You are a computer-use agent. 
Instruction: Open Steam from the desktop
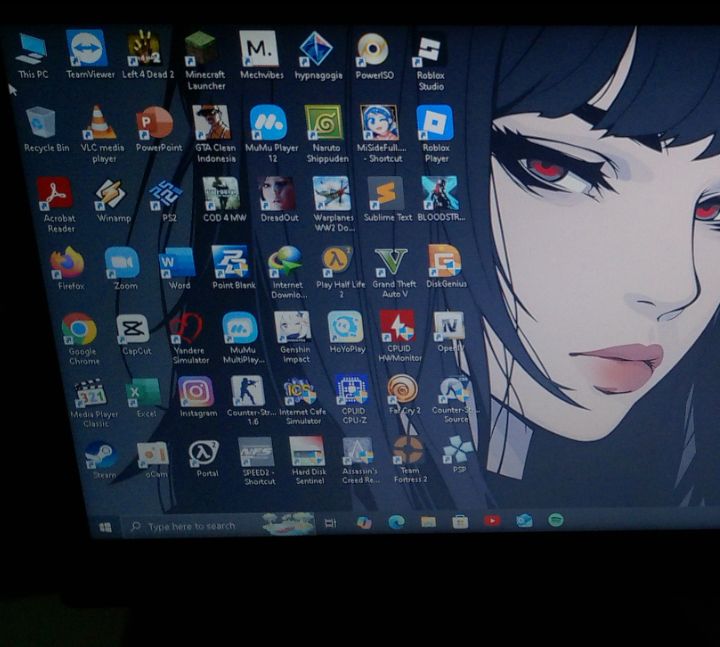pyautogui.click(x=103, y=461)
